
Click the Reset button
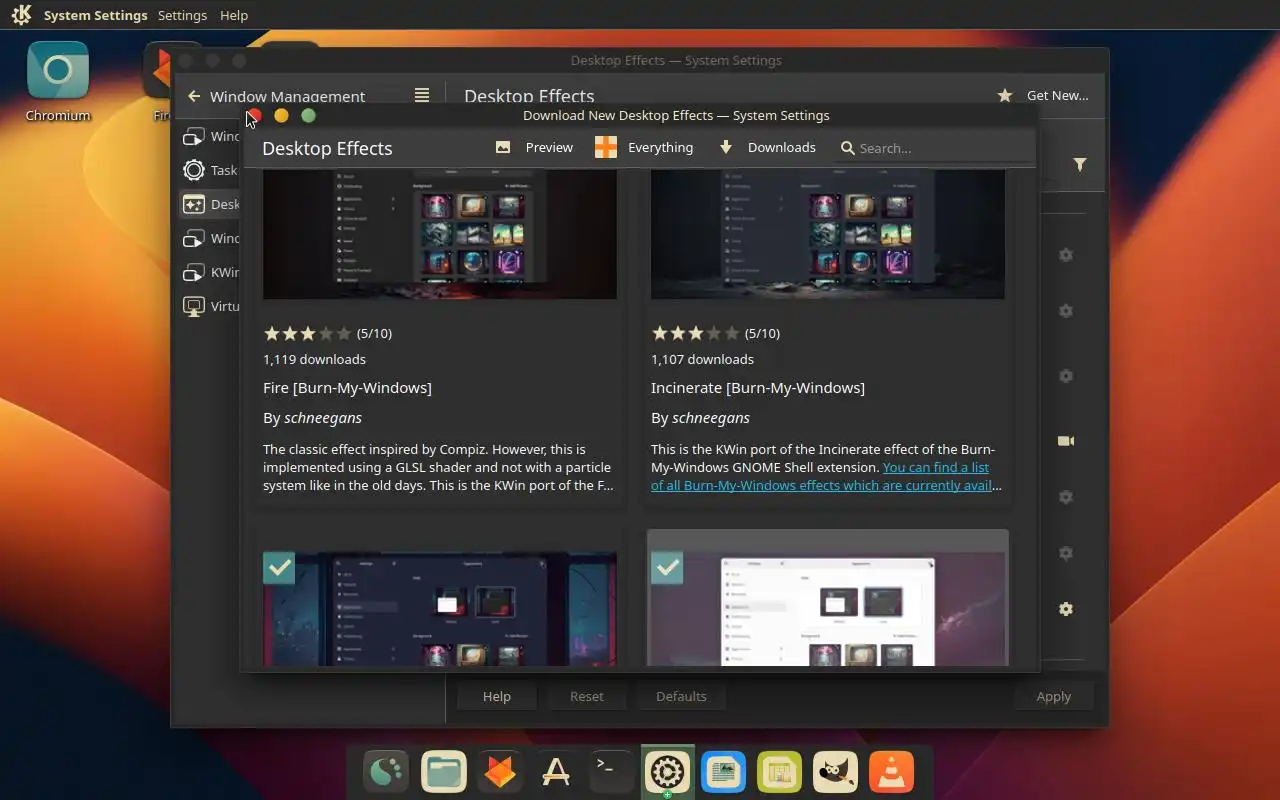pyautogui.click(x=587, y=696)
